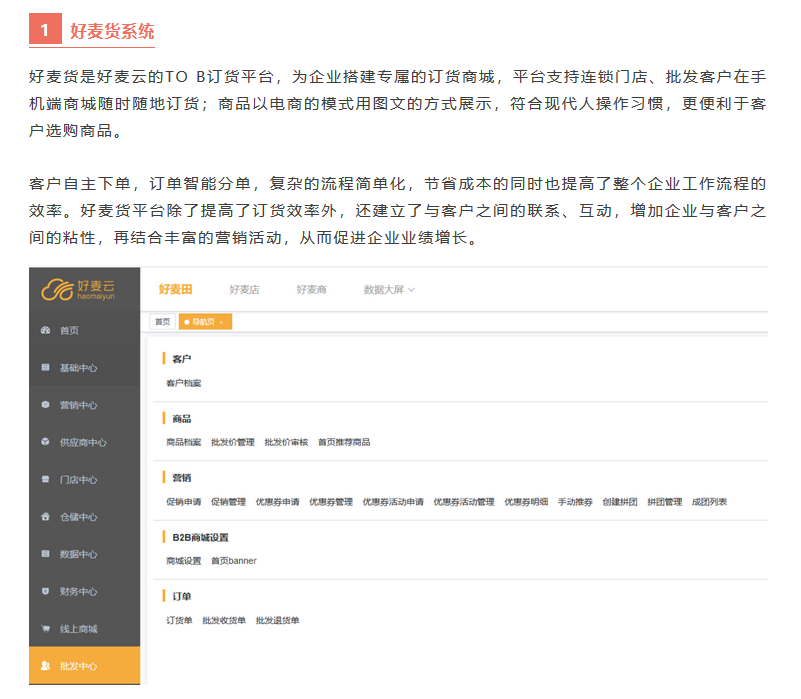Open 促销申请 link
This screenshot has height=699, width=801.
pyautogui.click(x=183, y=502)
